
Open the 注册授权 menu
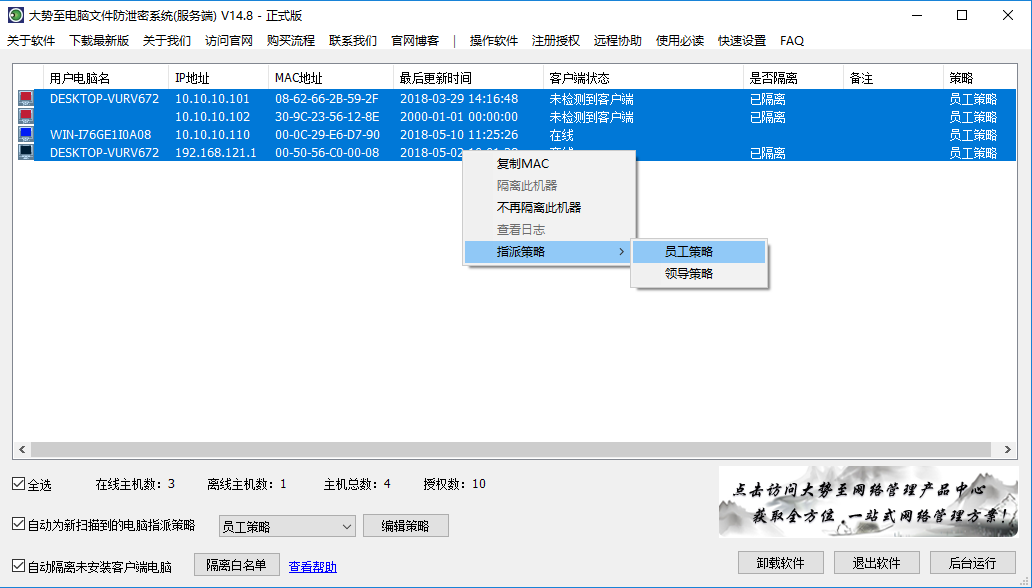click(x=556, y=41)
